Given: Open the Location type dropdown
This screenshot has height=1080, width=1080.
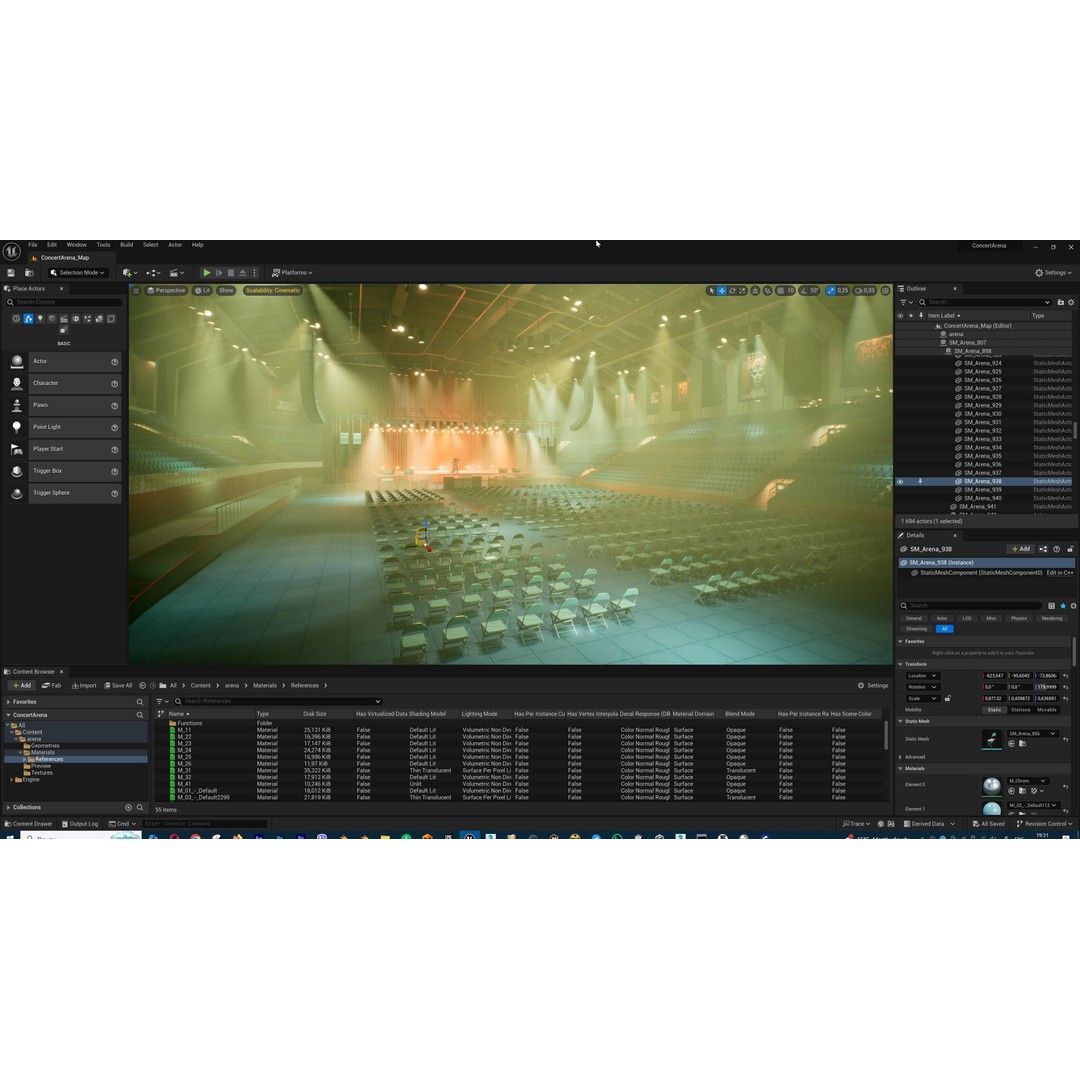Looking at the screenshot, I should pos(922,676).
